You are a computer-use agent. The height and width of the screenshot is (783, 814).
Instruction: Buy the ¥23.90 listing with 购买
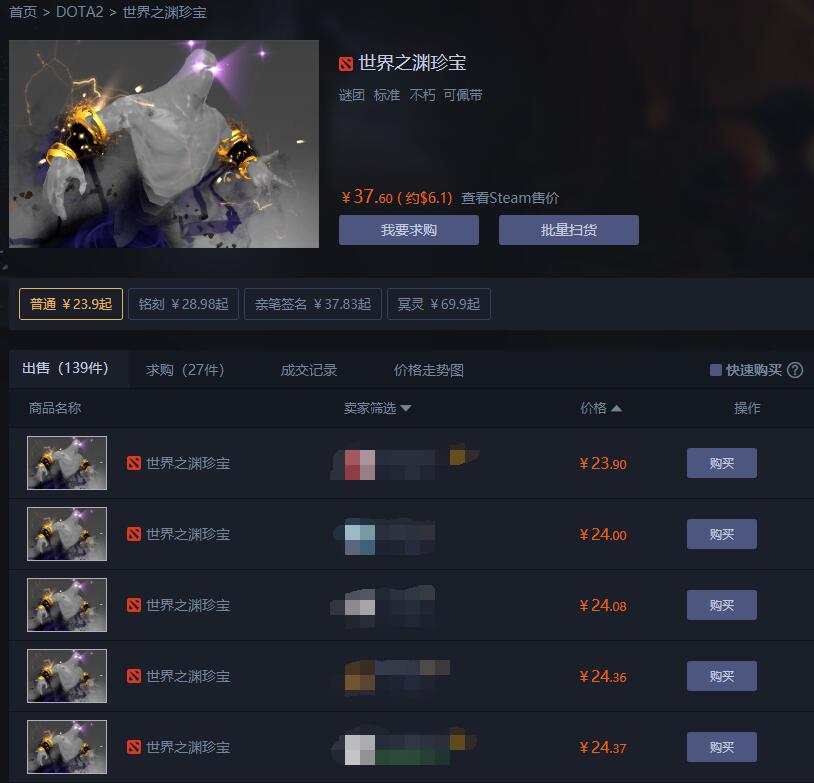coord(722,463)
